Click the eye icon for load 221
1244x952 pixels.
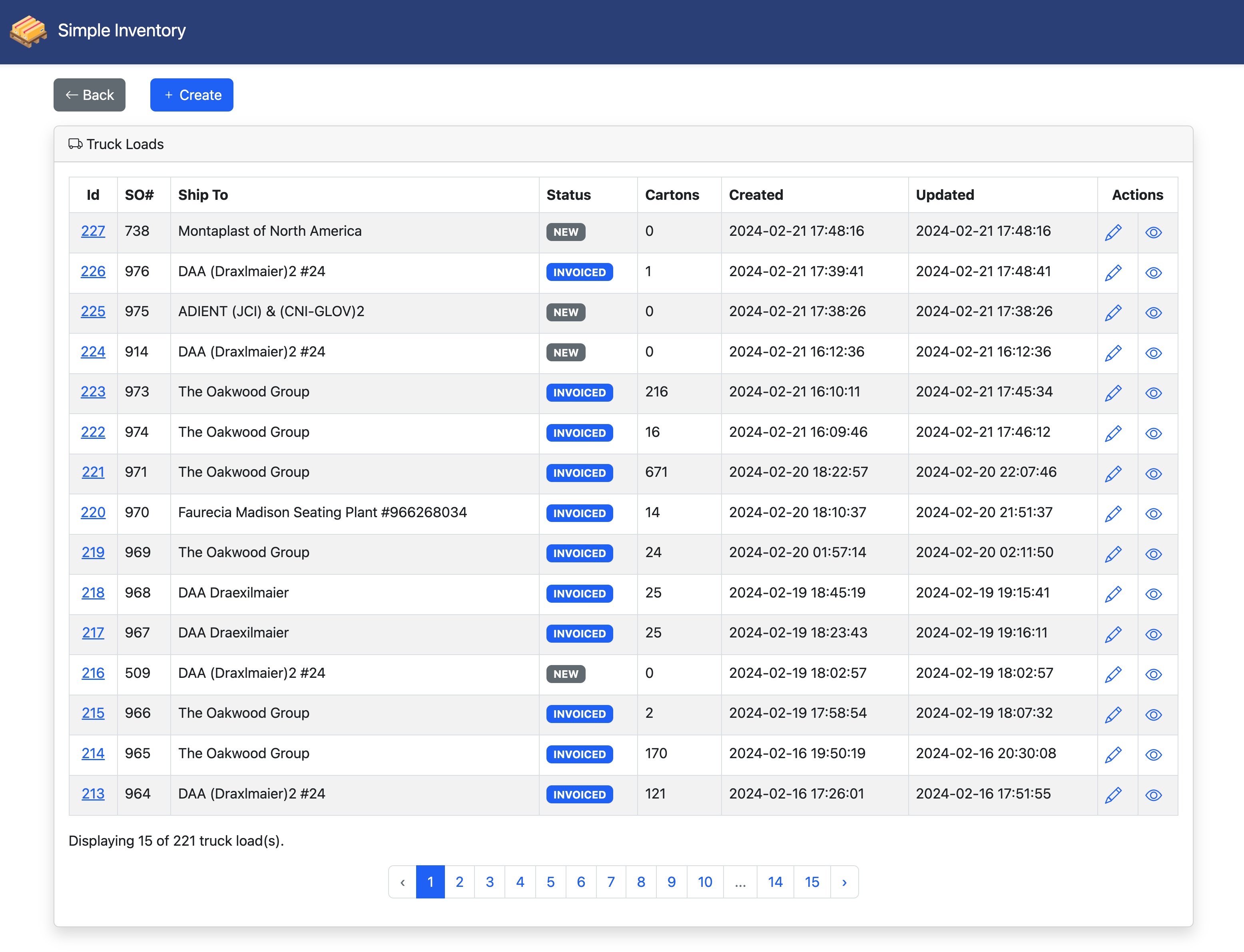pos(1153,474)
